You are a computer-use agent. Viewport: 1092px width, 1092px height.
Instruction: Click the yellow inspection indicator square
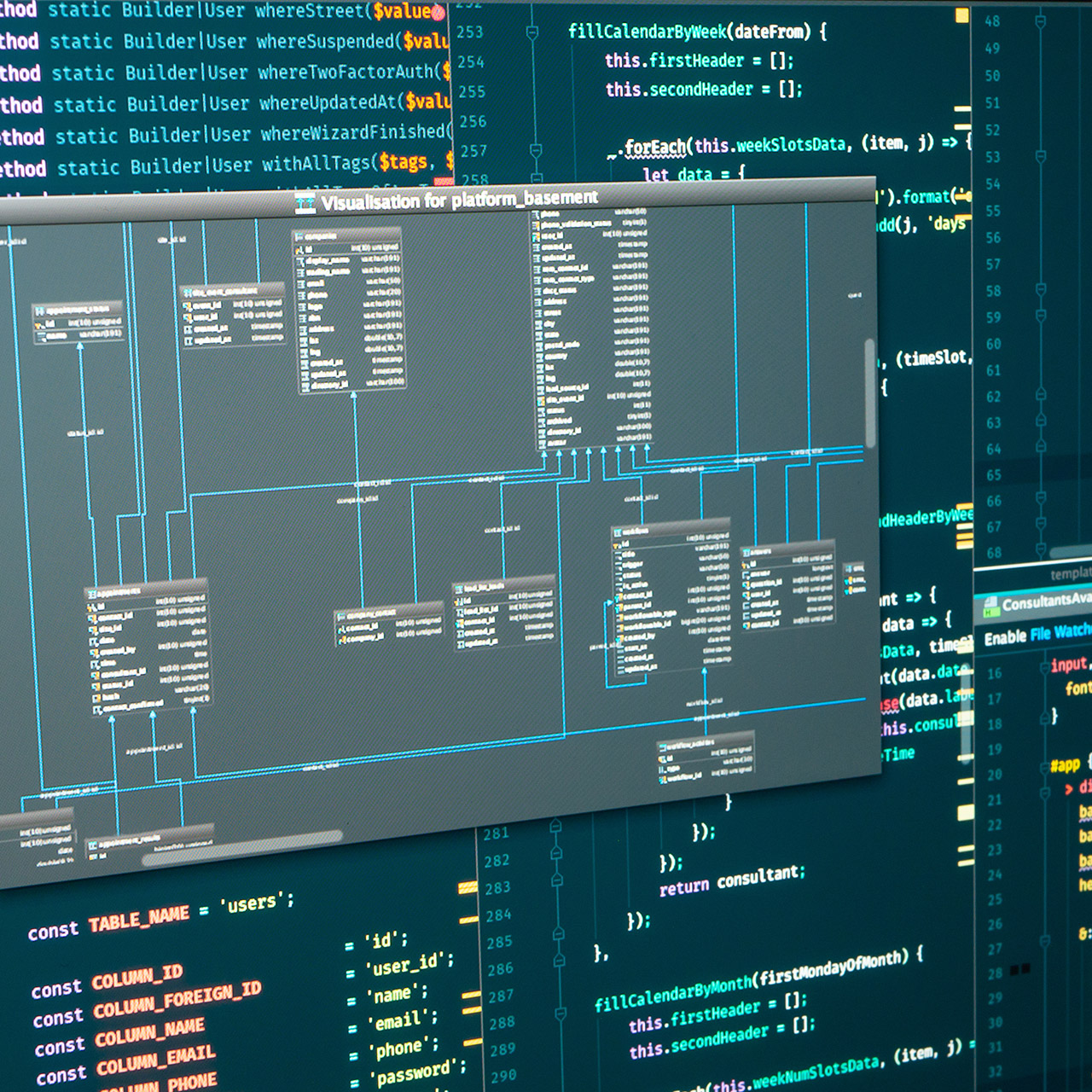[x=961, y=15]
